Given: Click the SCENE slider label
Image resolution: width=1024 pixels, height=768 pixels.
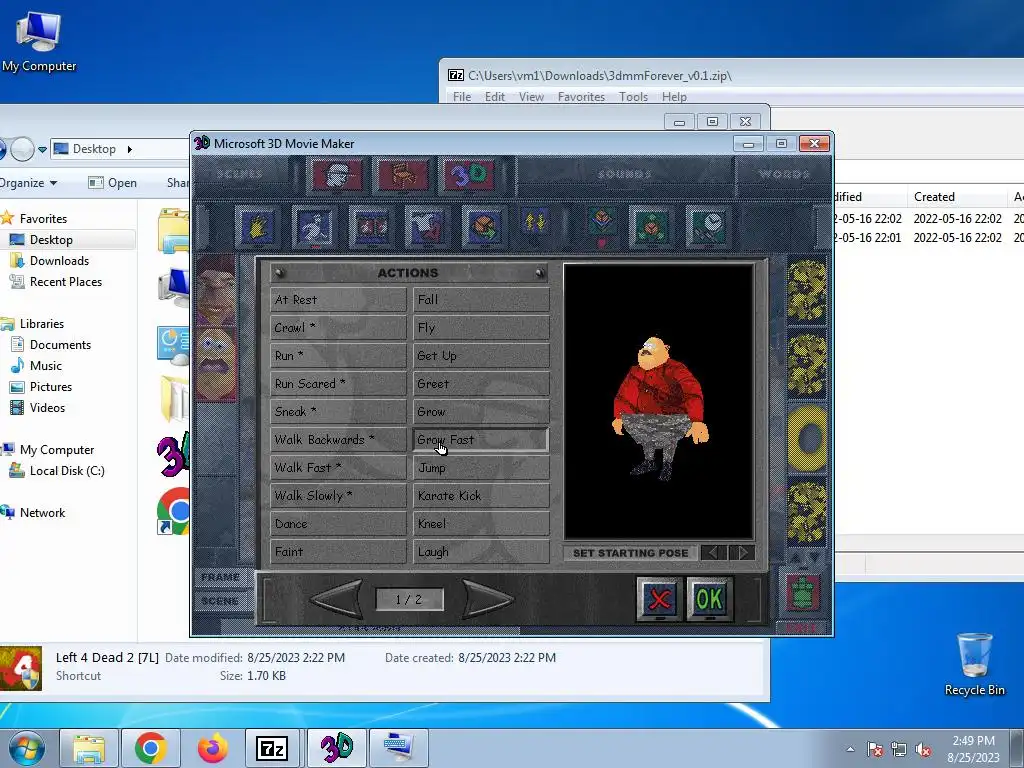Looking at the screenshot, I should pos(221,601).
